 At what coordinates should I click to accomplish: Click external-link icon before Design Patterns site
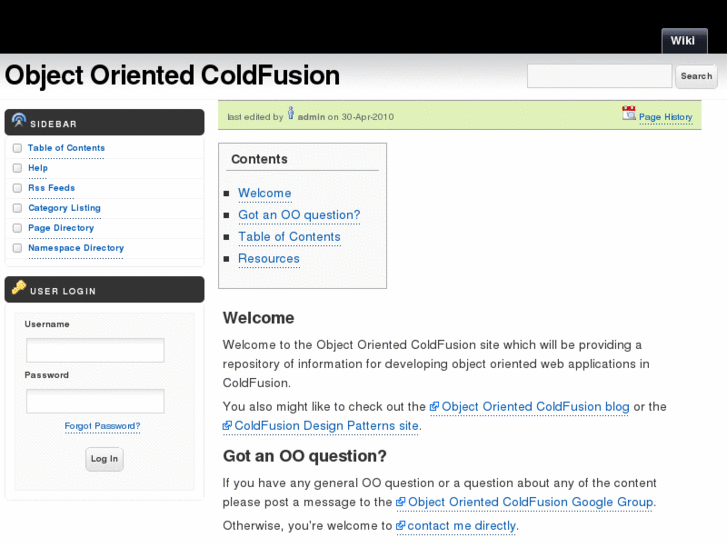(x=227, y=426)
